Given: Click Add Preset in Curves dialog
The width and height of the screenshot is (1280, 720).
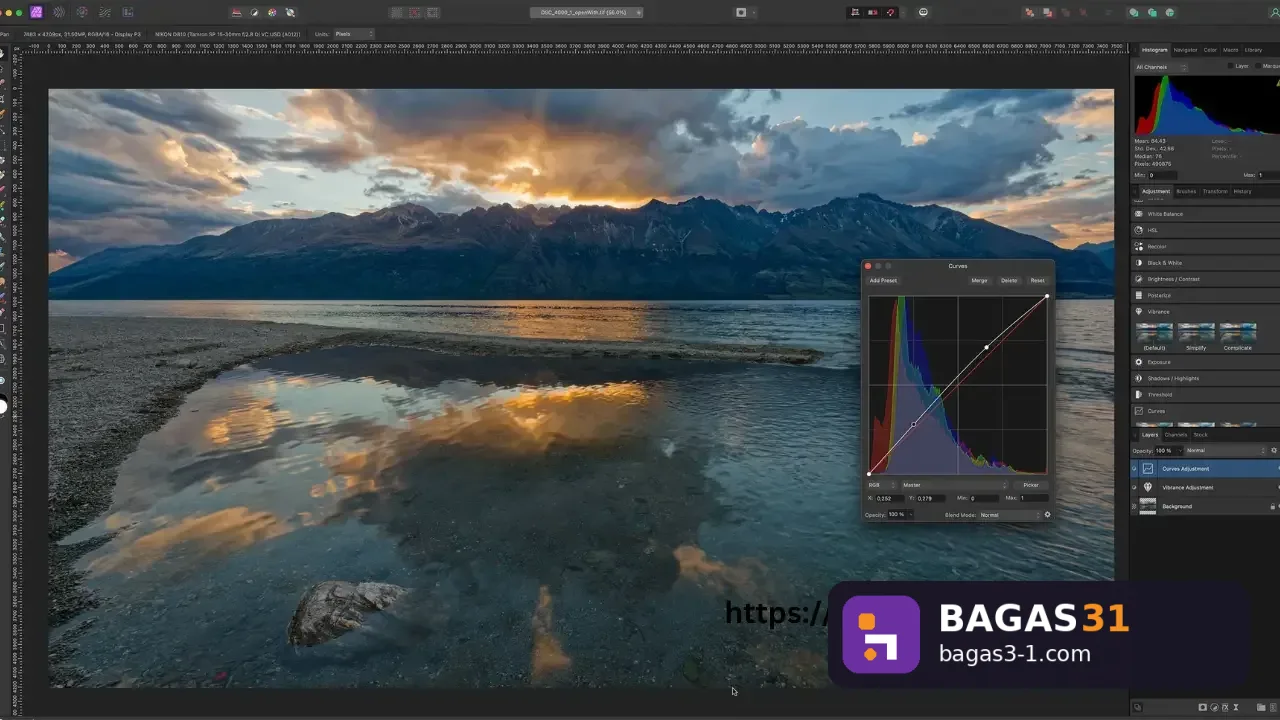Looking at the screenshot, I should click(x=883, y=281).
